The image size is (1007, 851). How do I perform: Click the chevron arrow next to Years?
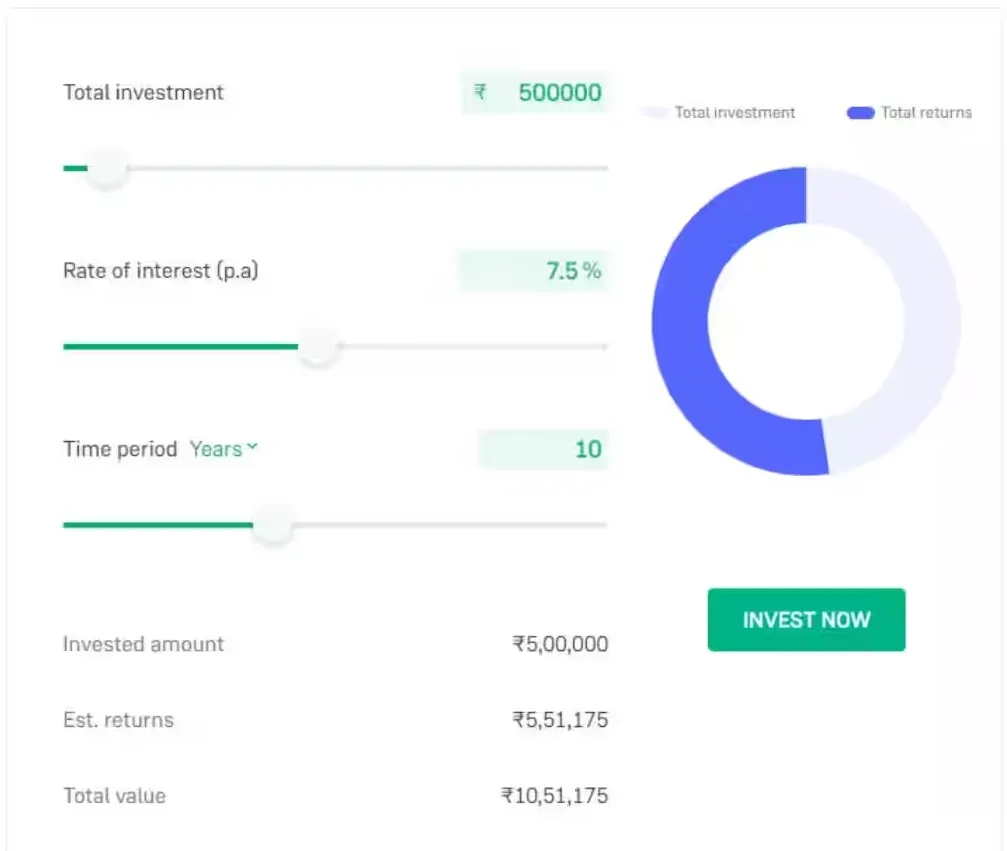(252, 448)
